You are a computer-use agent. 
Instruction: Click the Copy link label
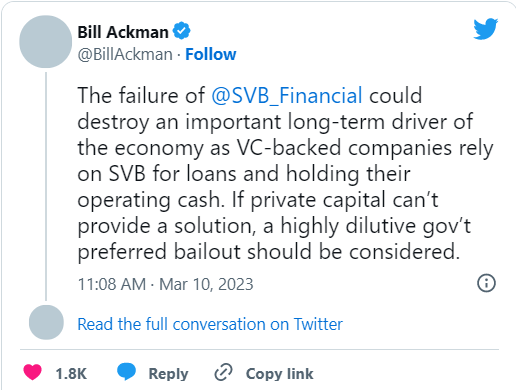tap(280, 374)
